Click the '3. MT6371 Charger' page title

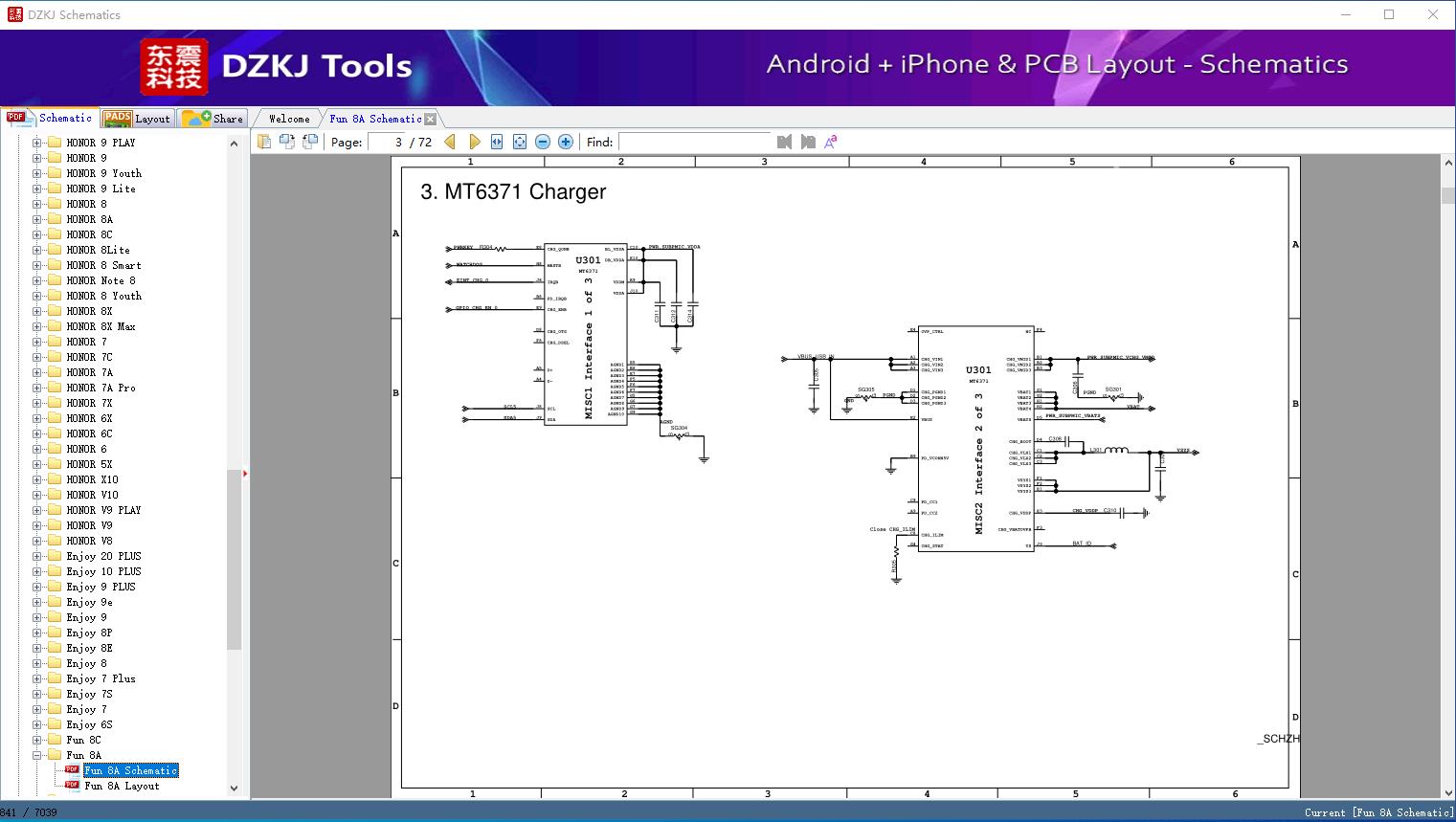(x=513, y=191)
